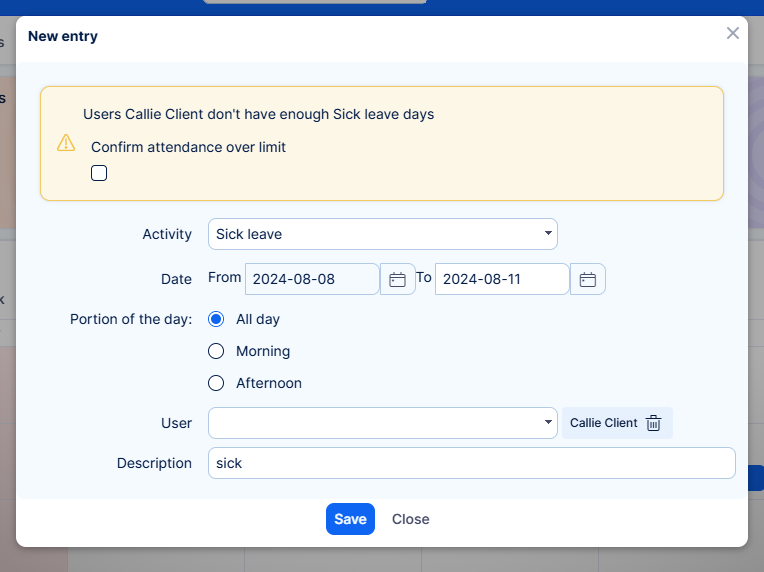The height and width of the screenshot is (572, 764).
Task: Click the yellow warning triangle icon
Action: [66, 143]
